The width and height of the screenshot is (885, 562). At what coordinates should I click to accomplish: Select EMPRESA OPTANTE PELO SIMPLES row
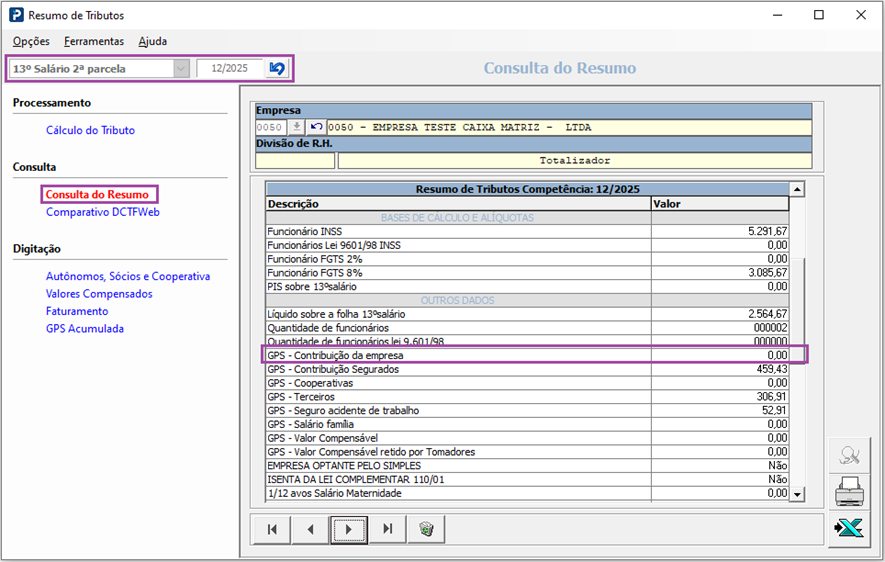[x=527, y=466]
